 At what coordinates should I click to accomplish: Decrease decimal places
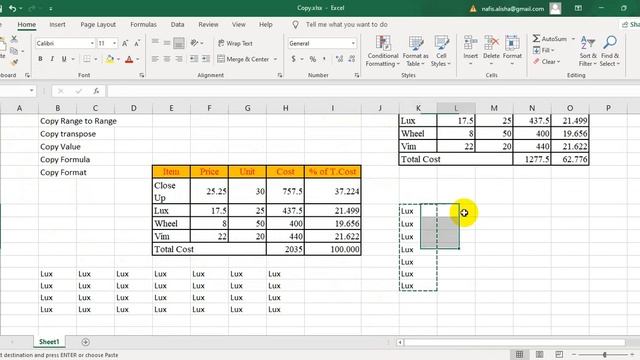click(x=352, y=59)
